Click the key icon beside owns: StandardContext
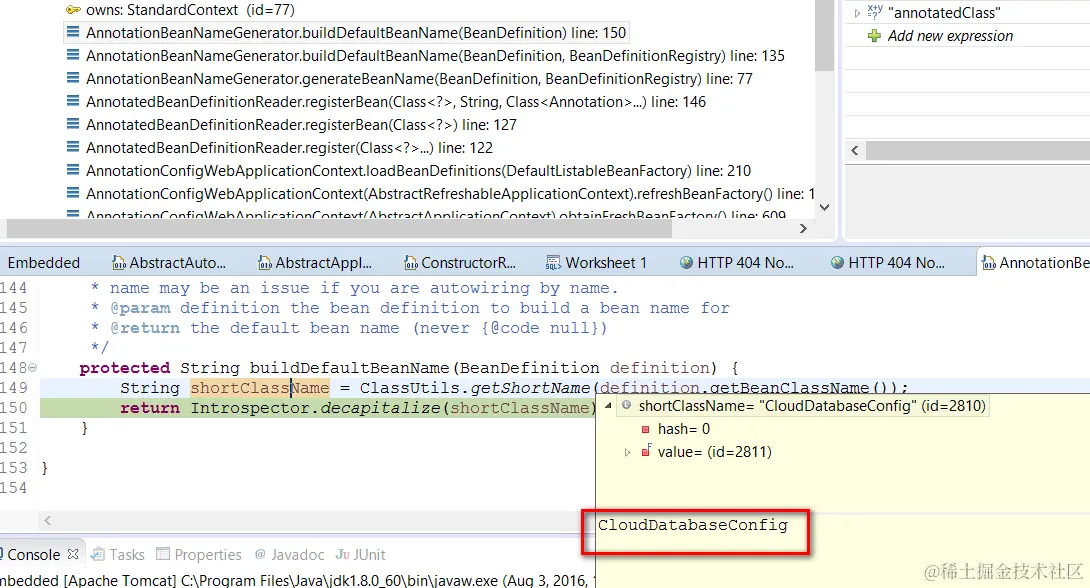The height and width of the screenshot is (588, 1090). coord(73,10)
